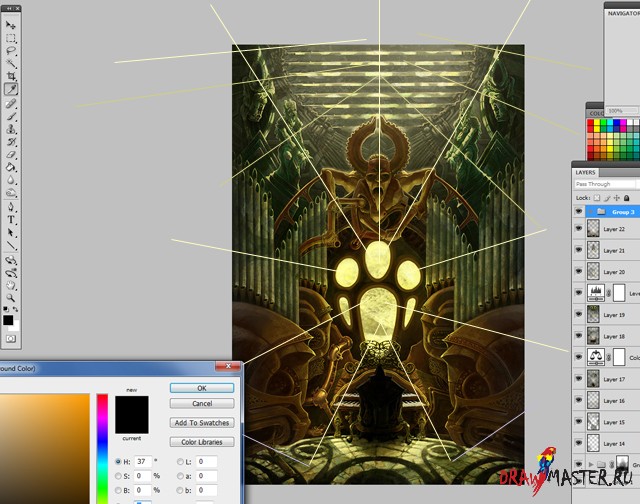Select the H hue radio button
640x504 pixels.
(x=118, y=462)
